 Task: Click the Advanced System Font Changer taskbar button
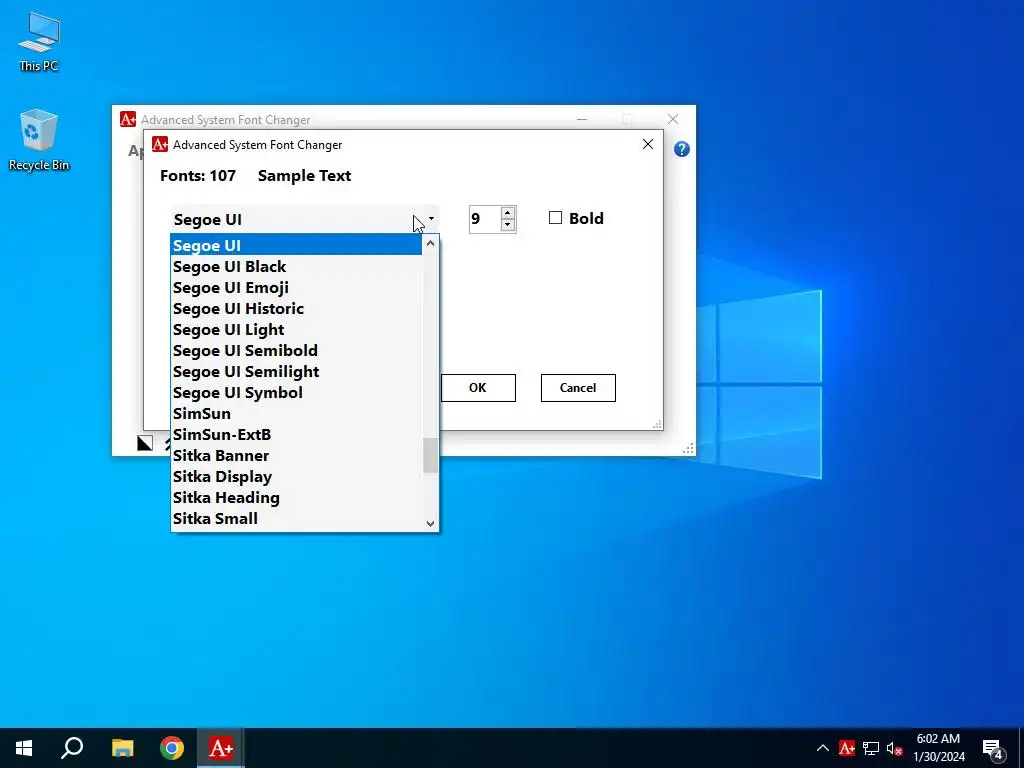click(221, 748)
